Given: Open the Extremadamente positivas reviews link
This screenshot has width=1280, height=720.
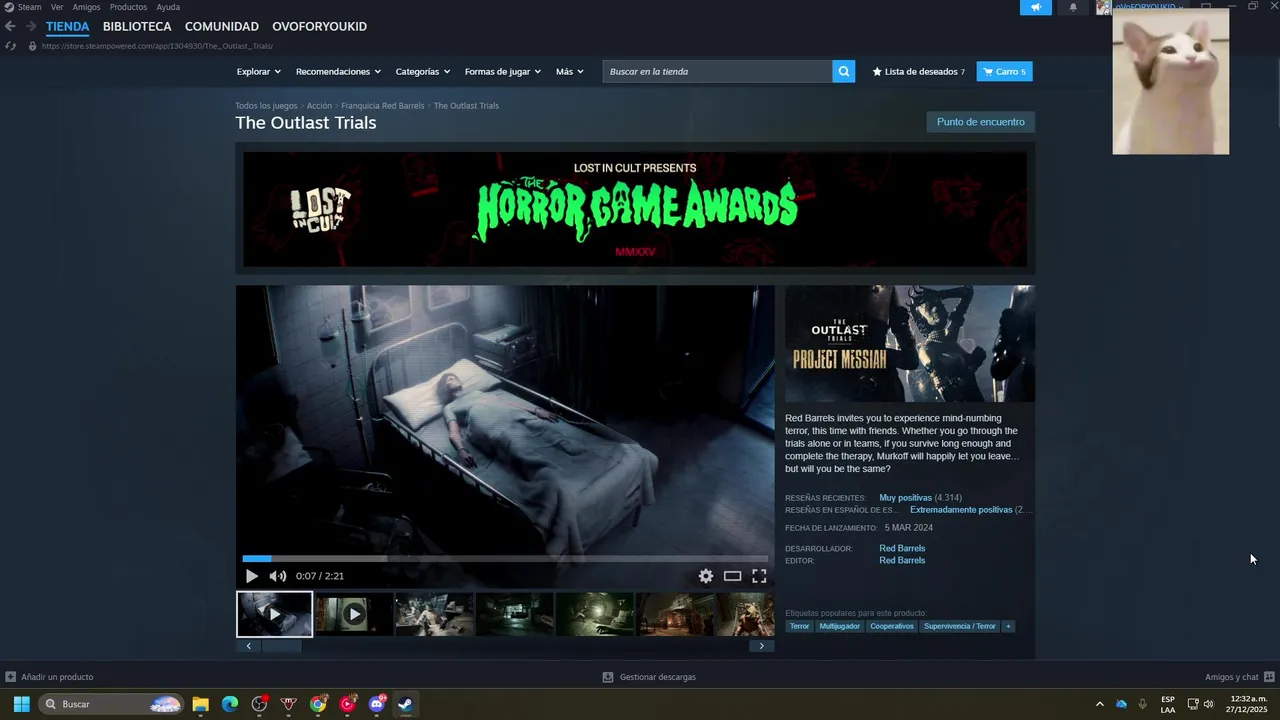Looking at the screenshot, I should 961,510.
